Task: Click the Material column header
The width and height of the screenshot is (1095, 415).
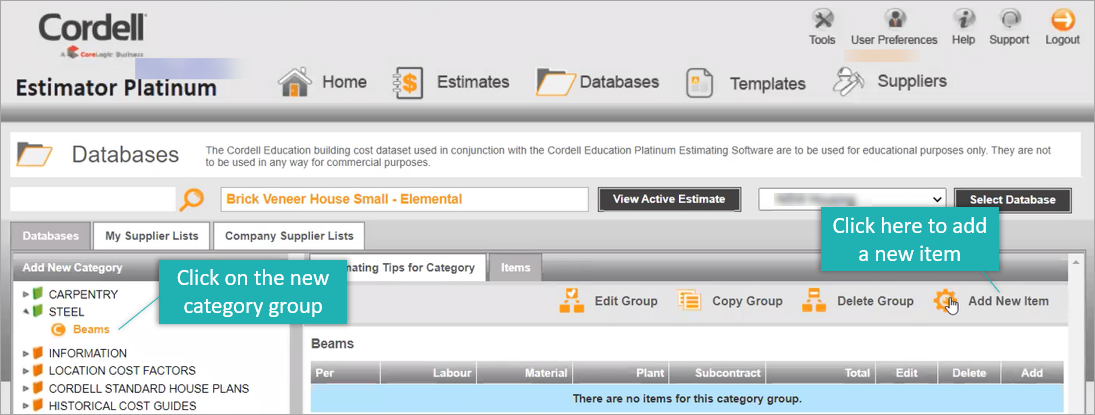Action: click(x=522, y=373)
